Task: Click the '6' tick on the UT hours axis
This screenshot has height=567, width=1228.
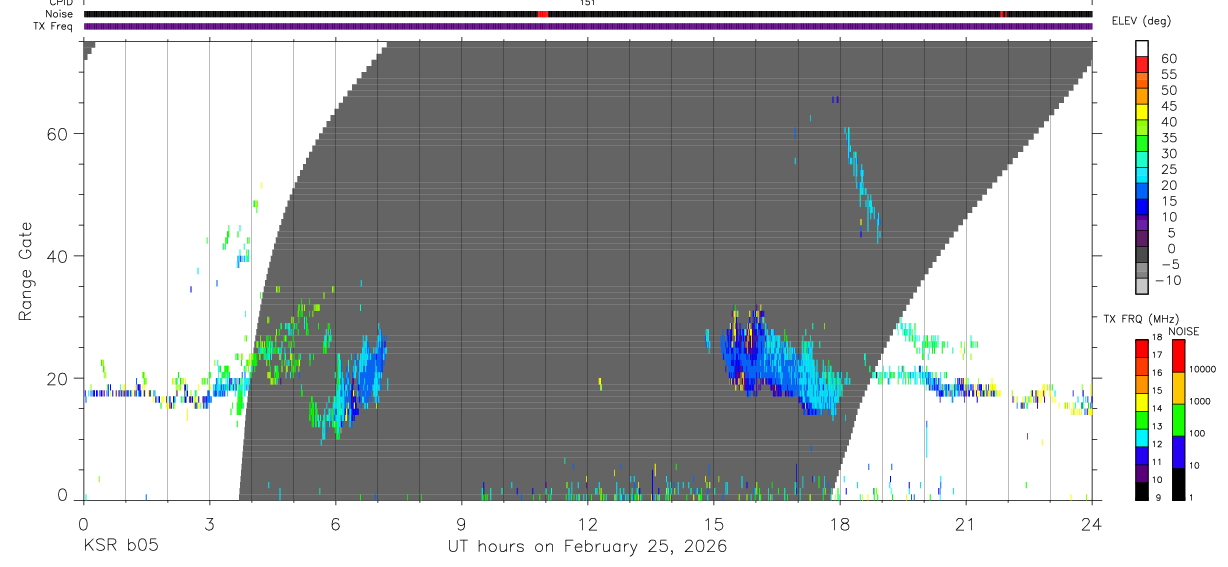Action: pos(336,523)
